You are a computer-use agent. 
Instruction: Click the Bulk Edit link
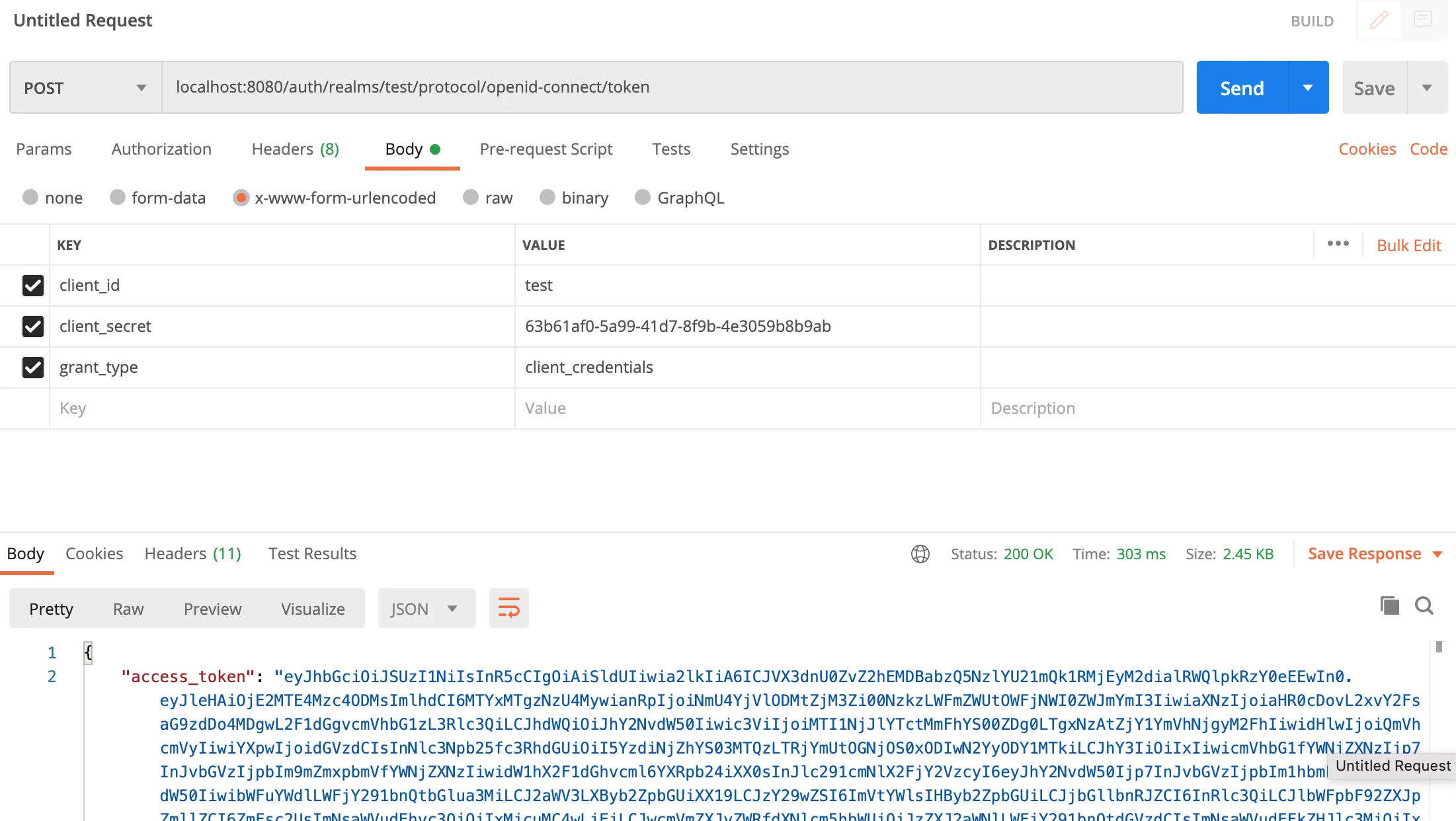[x=1408, y=246]
